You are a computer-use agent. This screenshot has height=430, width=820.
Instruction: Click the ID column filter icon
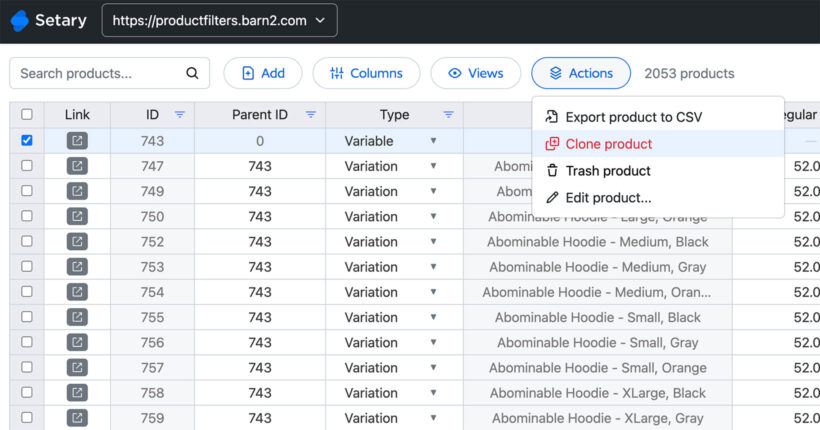tap(180, 115)
